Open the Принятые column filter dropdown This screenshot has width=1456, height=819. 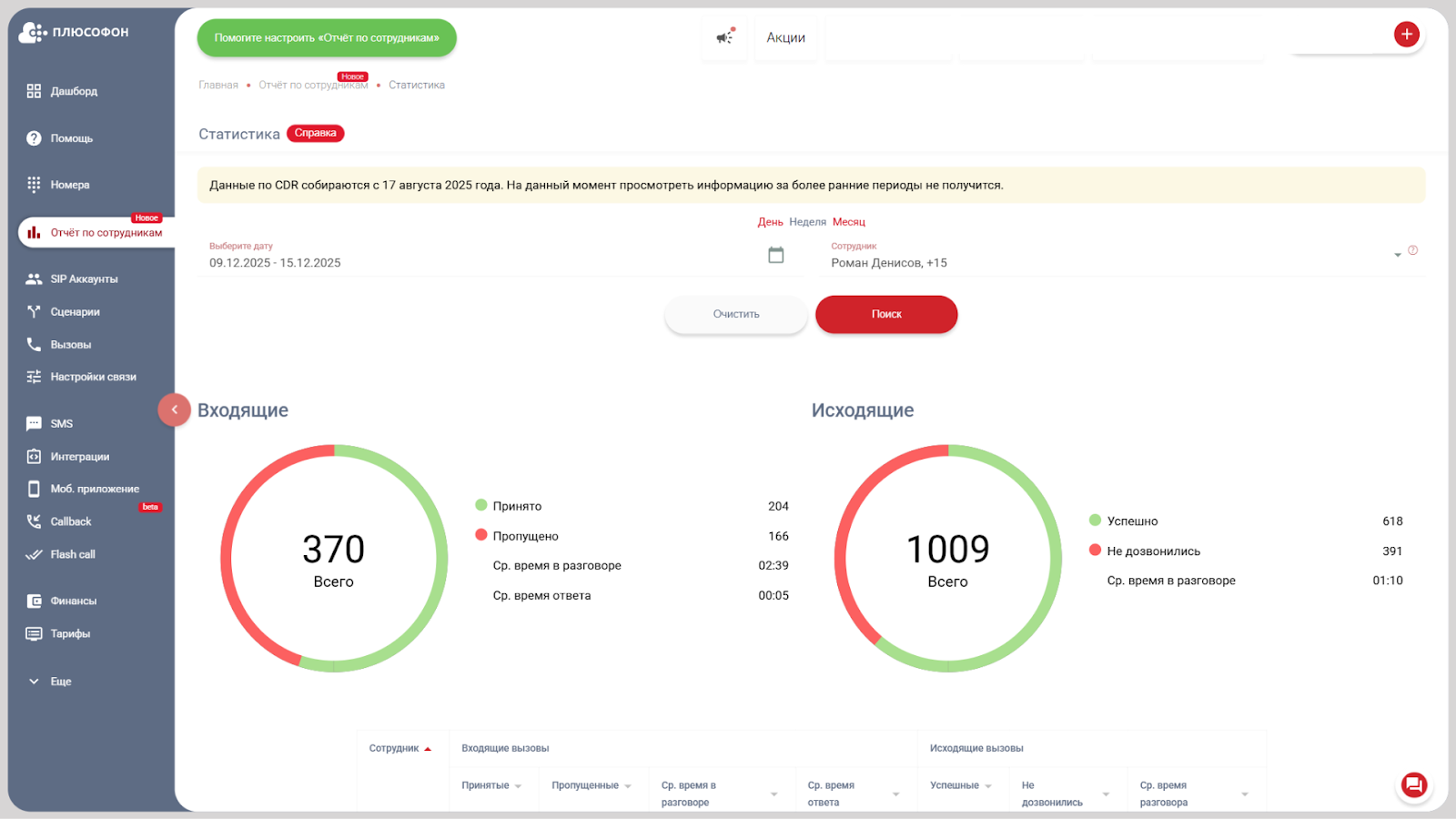(x=518, y=785)
